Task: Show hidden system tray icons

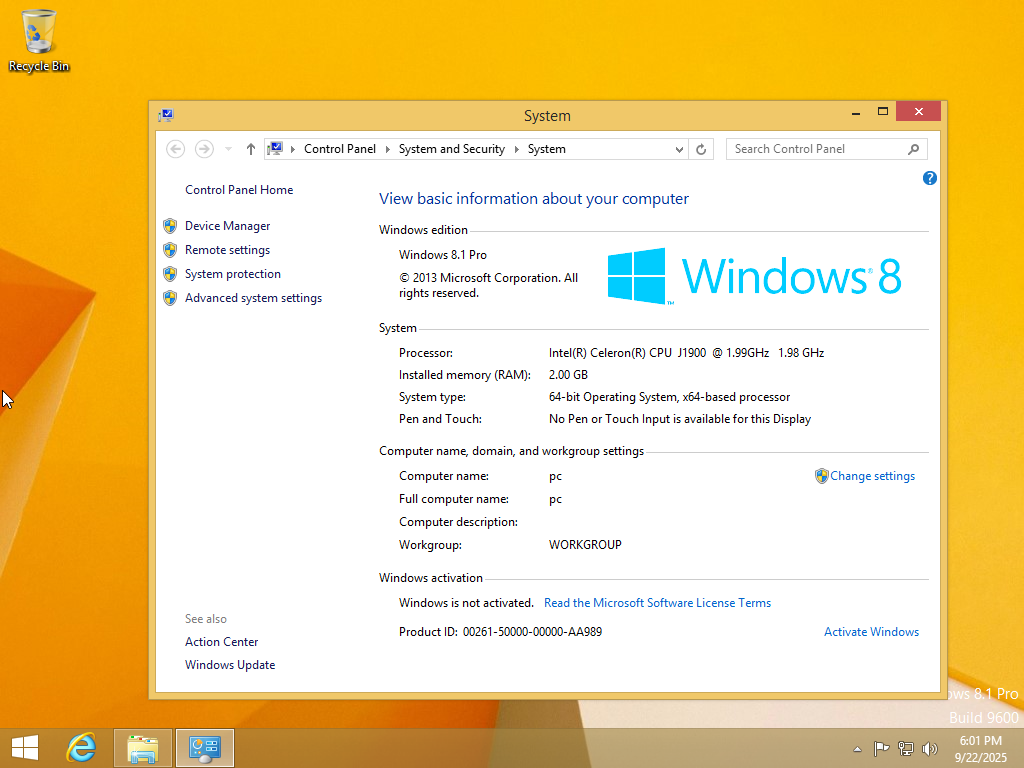Action: click(x=857, y=748)
